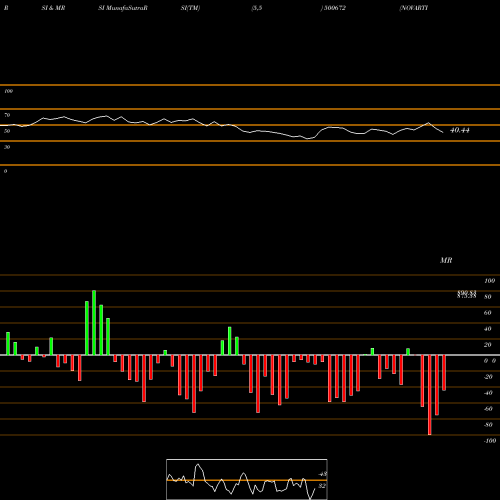The image size is (500, 500).
Task: Click the '(NOVARTI' symbol label
Action: (413, 8)
